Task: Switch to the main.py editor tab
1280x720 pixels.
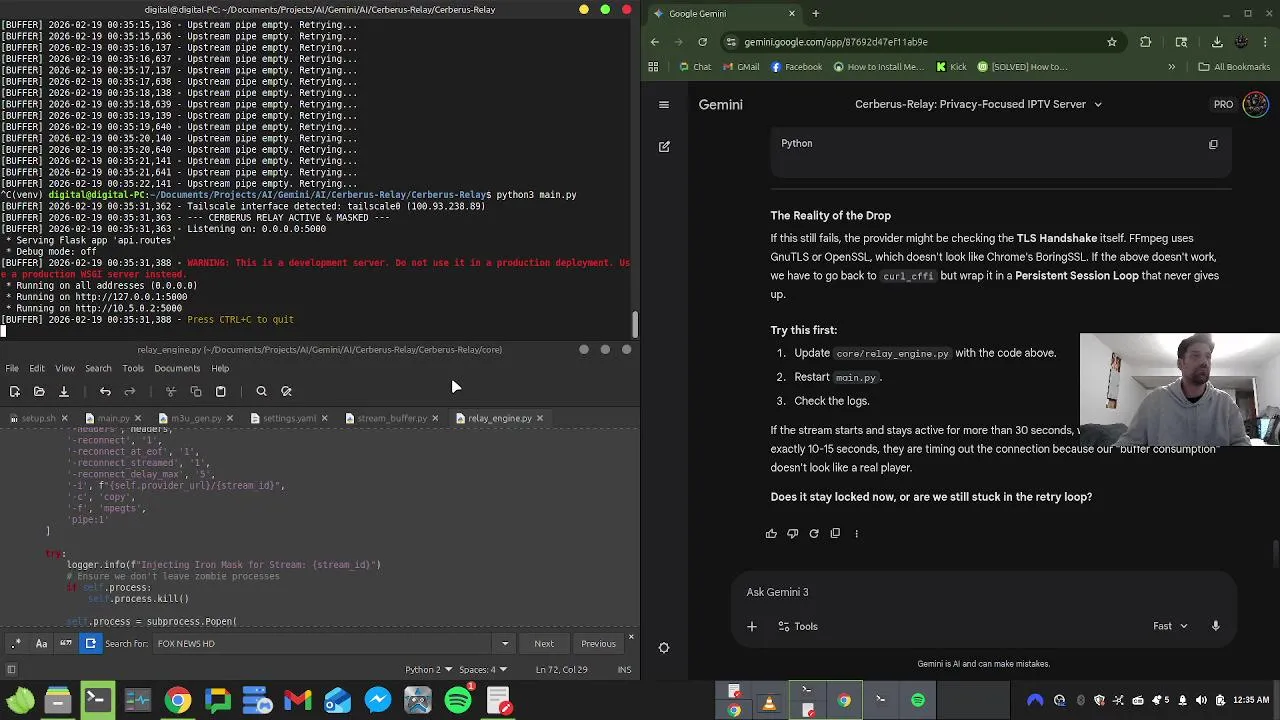Action: click(113, 418)
